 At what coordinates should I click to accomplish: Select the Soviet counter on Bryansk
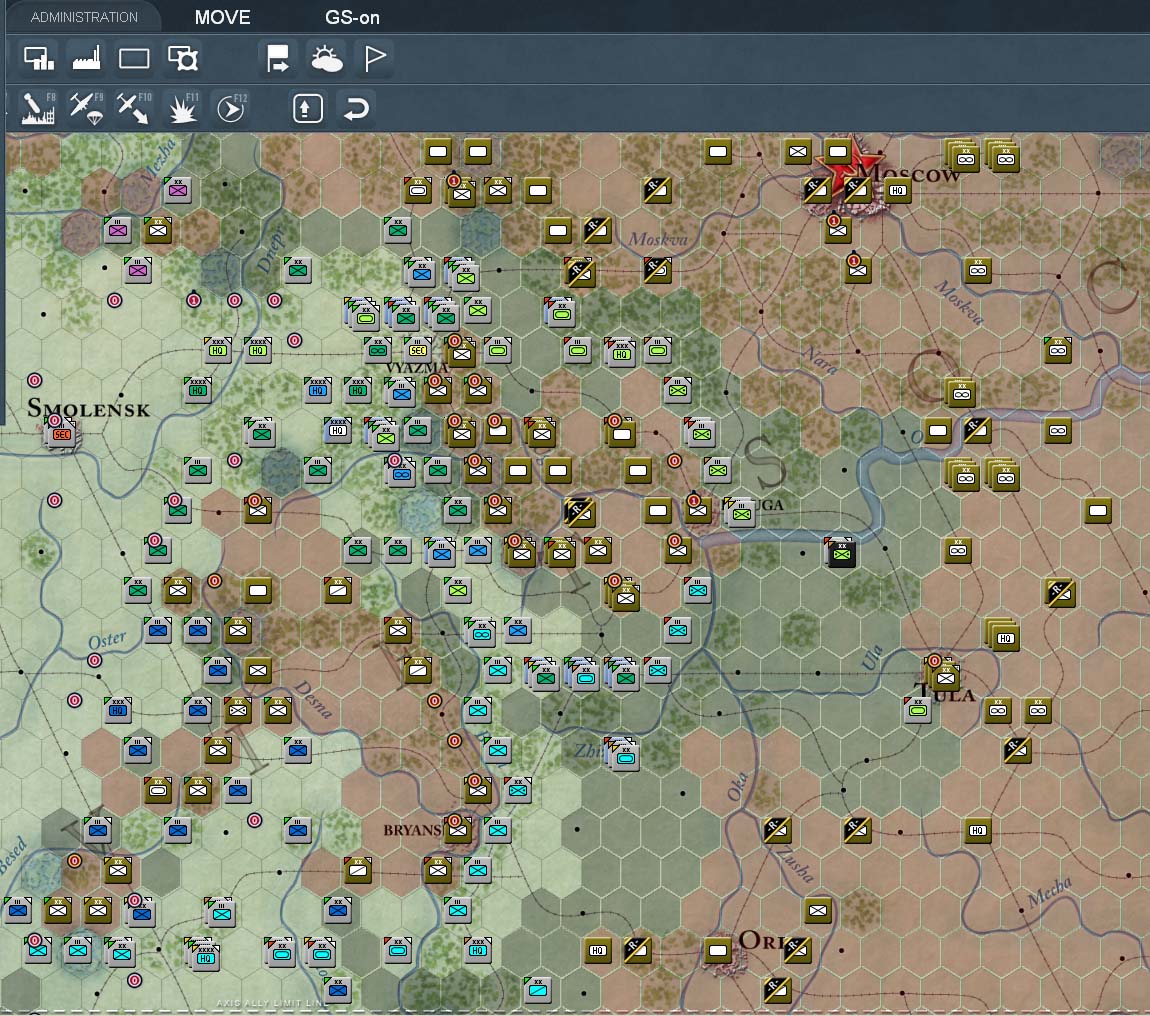pos(458,830)
